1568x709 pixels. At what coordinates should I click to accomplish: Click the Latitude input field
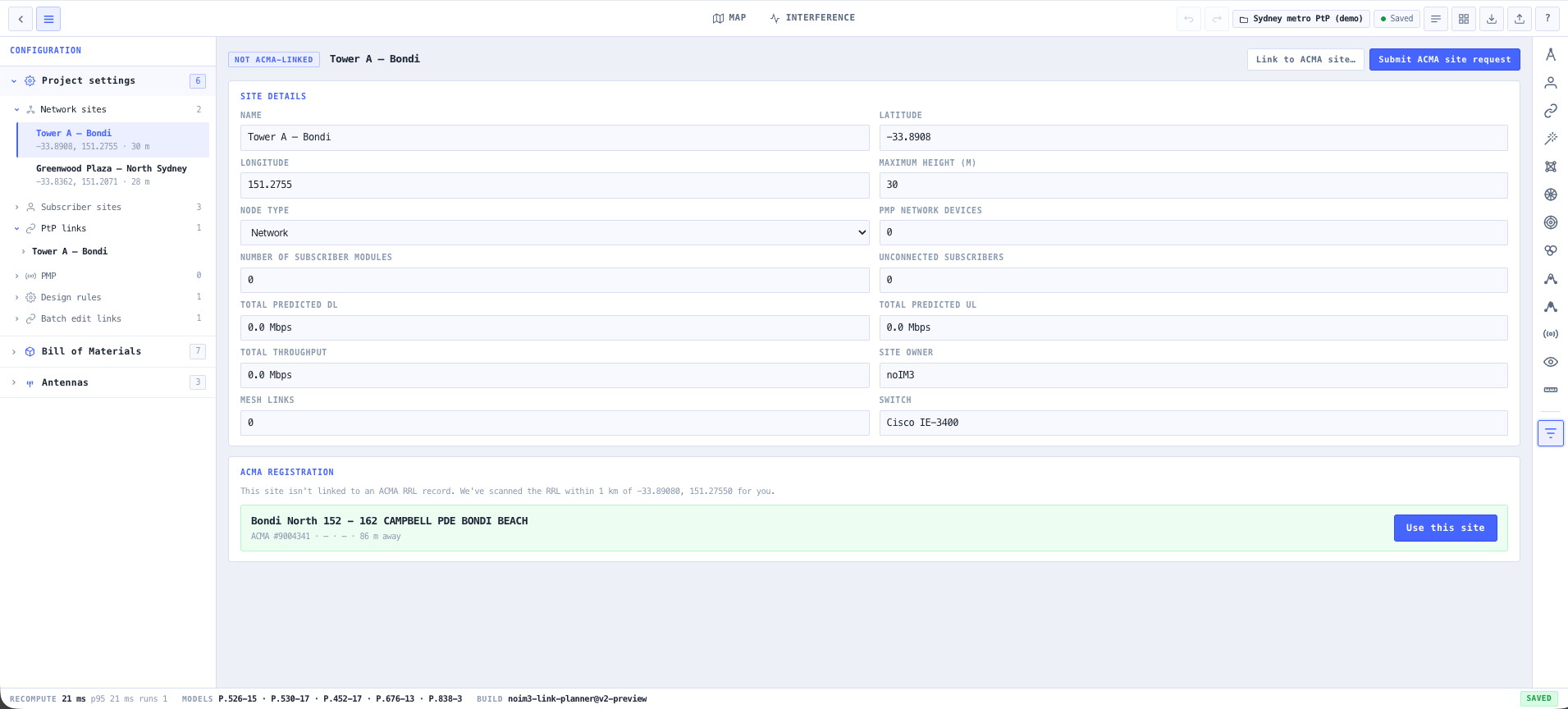[x=1193, y=137]
